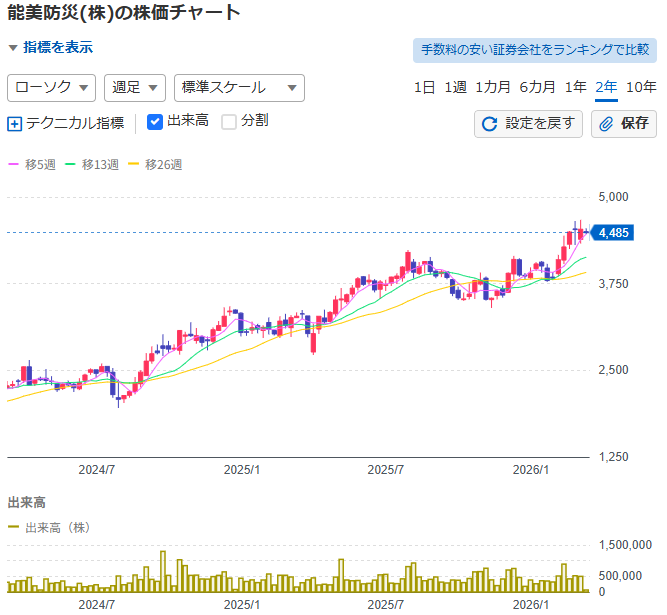This screenshot has width=667, height=615.
Task: Select the 6カ月 range tab
Action: coord(536,87)
